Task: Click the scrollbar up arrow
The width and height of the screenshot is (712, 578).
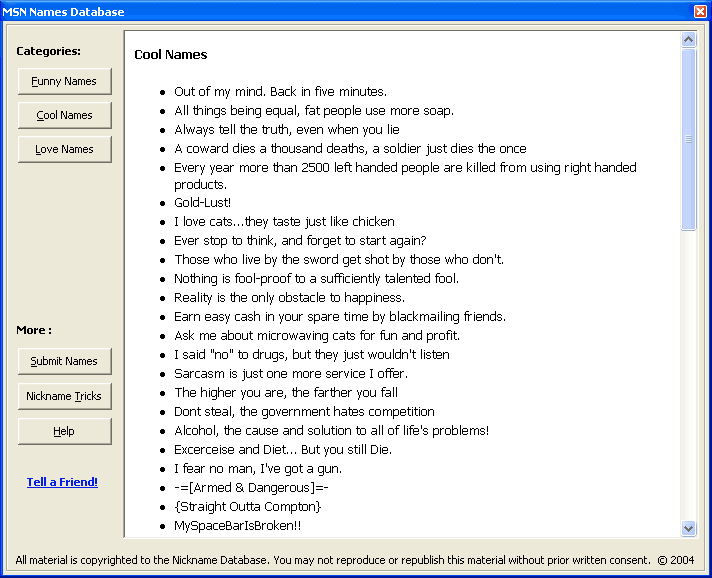Action: [x=688, y=40]
